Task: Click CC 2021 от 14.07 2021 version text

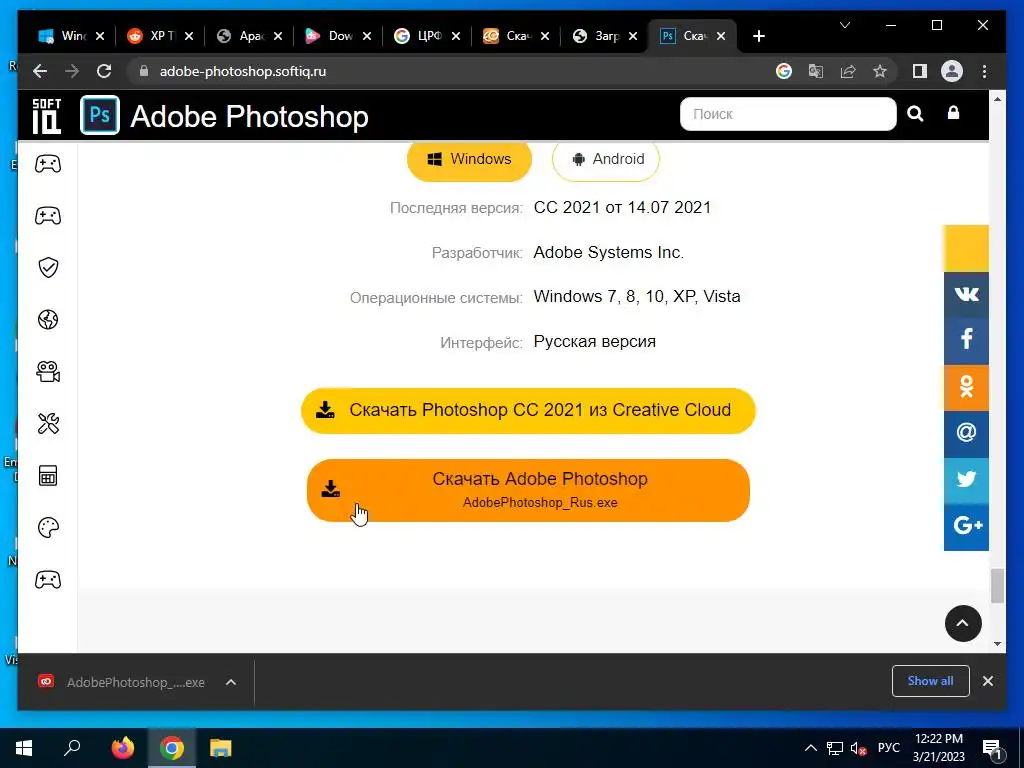Action: 622,208
